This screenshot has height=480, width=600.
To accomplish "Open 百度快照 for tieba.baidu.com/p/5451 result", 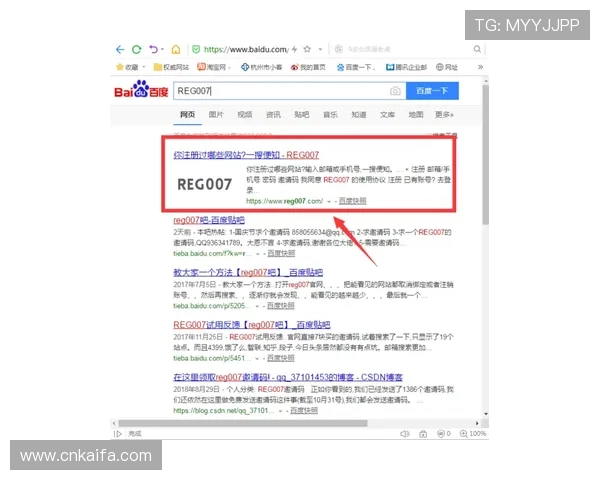I will (x=280, y=358).
